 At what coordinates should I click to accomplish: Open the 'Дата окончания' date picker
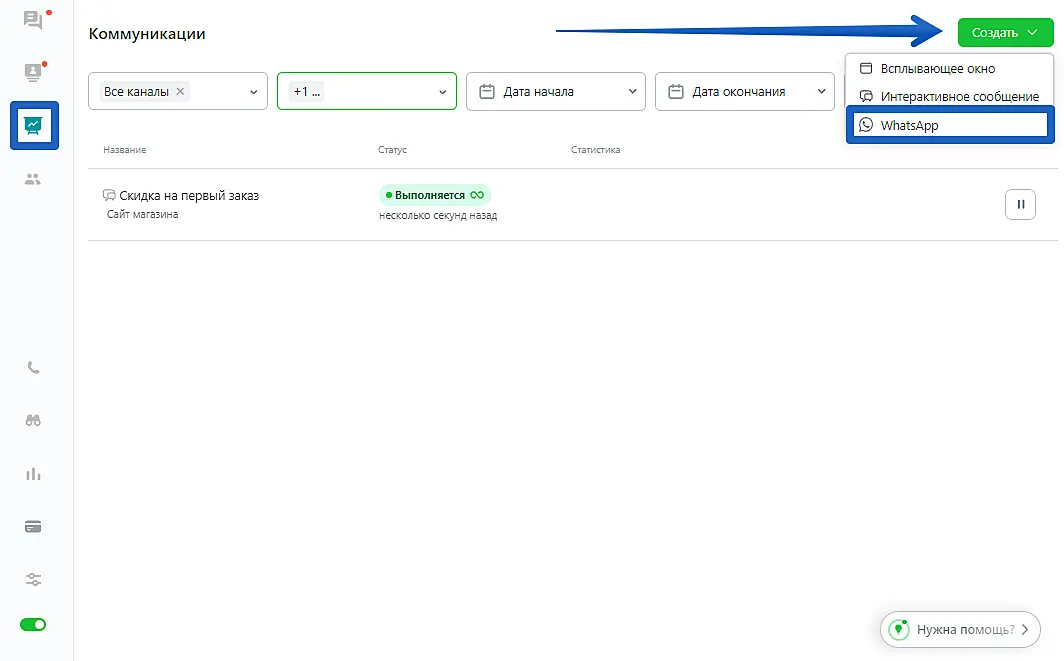point(745,92)
